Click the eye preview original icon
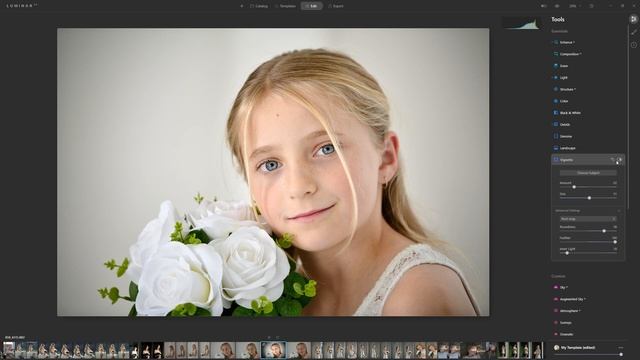Screen dimensions: 640x360 (x=557, y=6)
